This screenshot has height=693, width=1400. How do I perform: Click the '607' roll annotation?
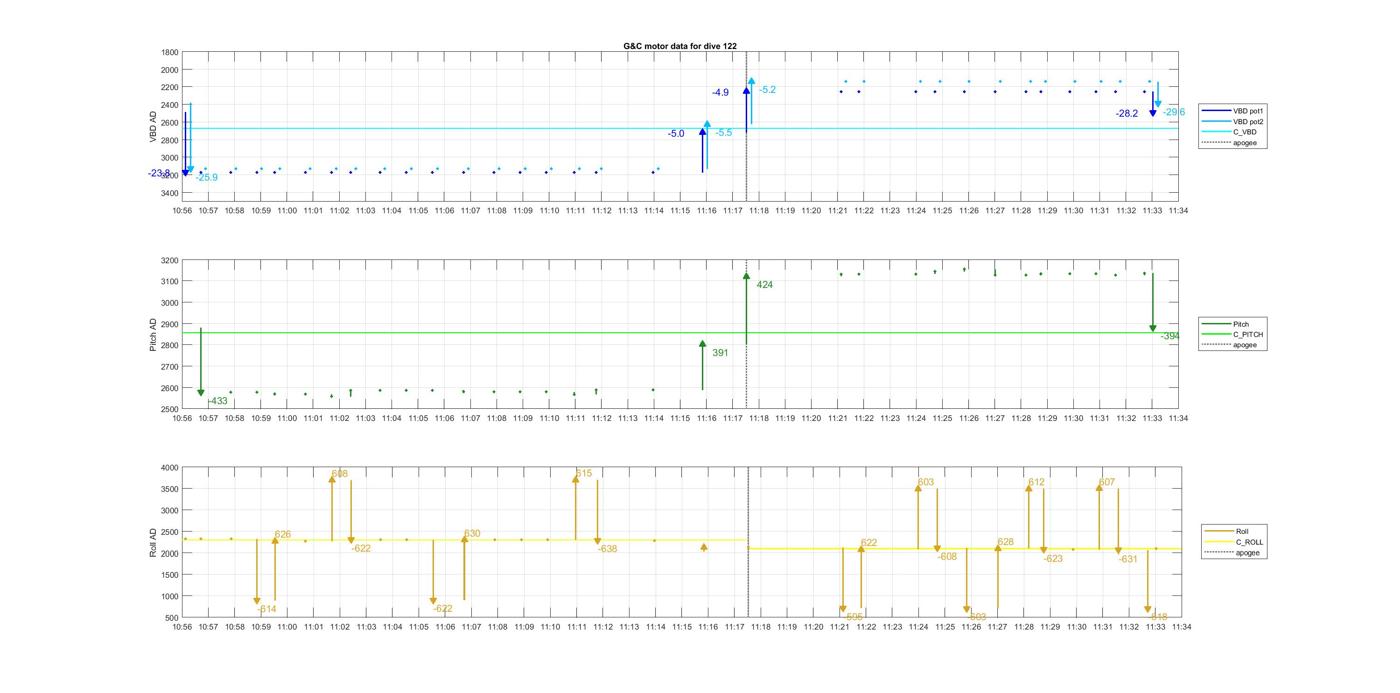pos(1106,483)
